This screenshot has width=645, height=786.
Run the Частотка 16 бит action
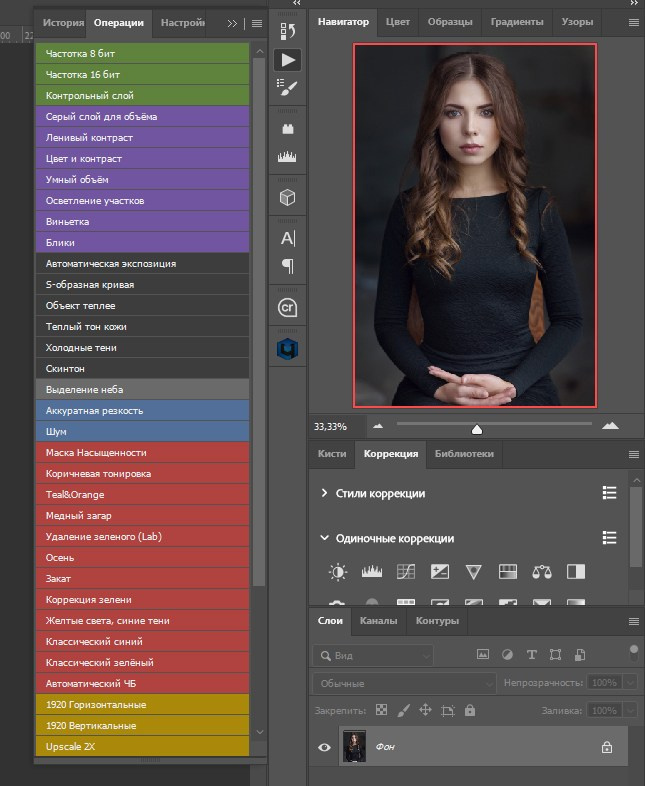142,75
